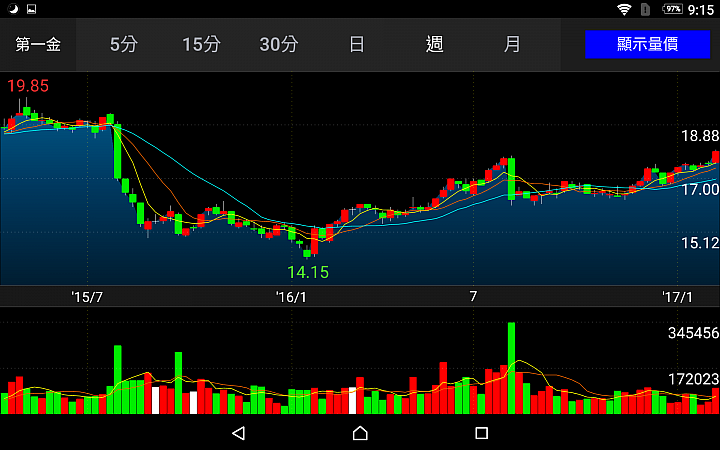Tap the 第一金 stock name label
720x450 pixels.
coord(38,45)
